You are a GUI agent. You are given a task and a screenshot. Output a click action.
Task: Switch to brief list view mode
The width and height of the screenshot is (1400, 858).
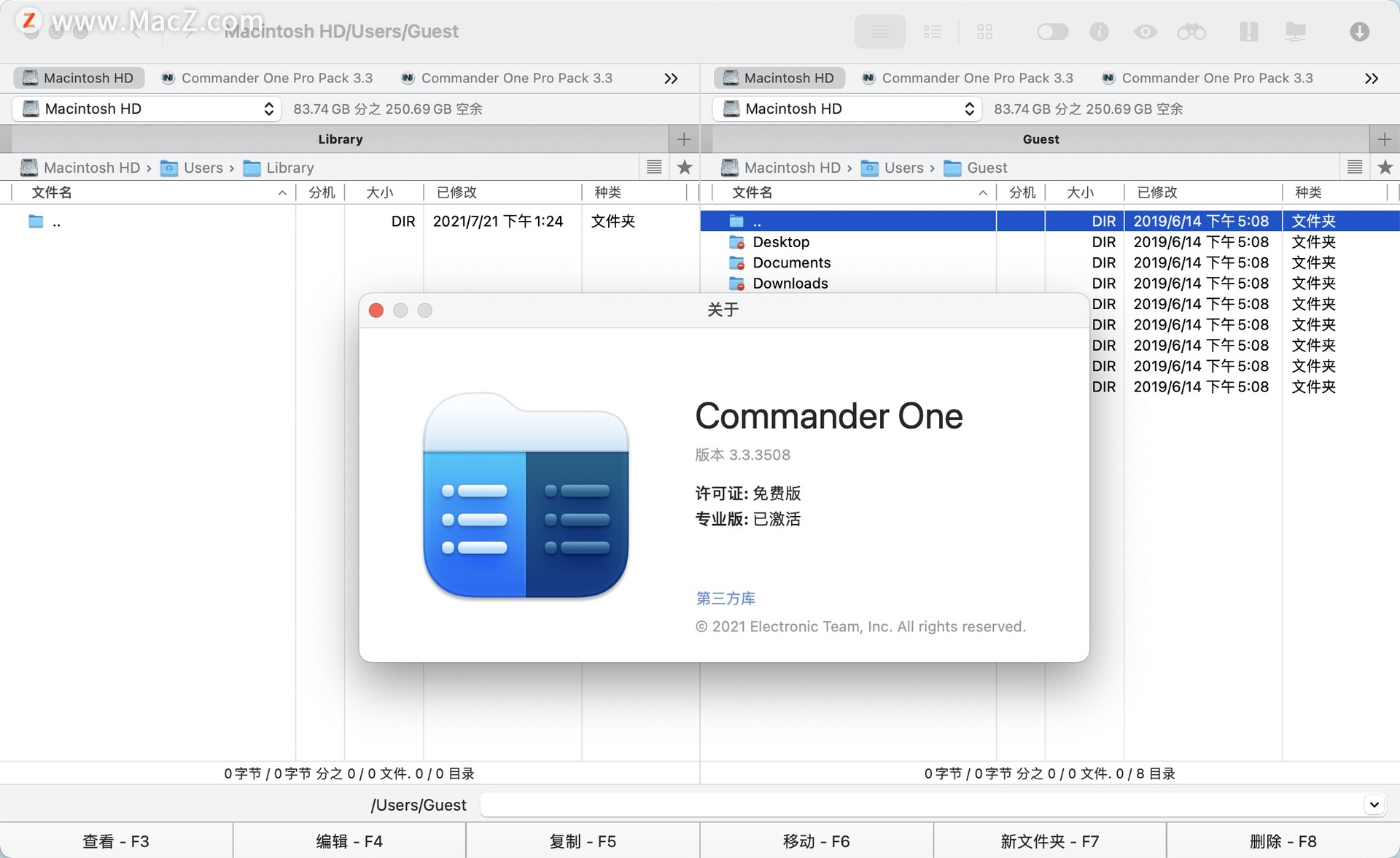(x=932, y=31)
